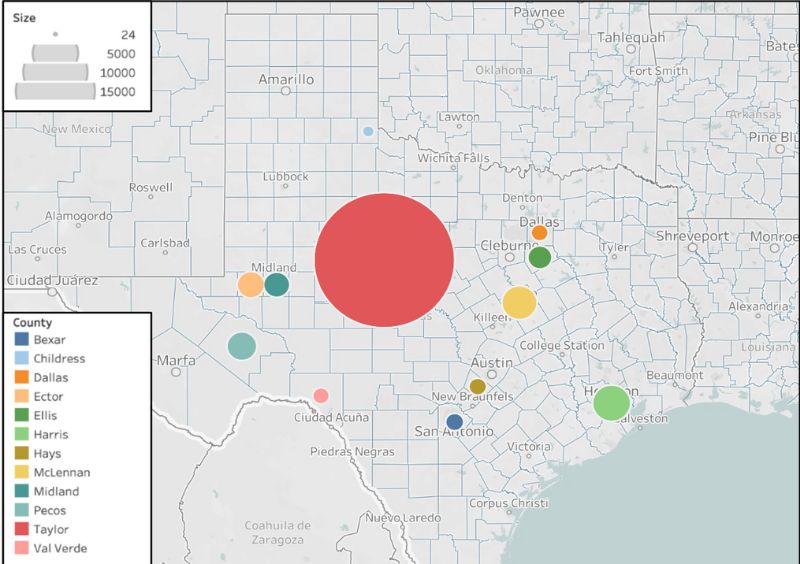Click the Val Verde color swatch in legend
The width and height of the screenshot is (800, 564).
click(x=21, y=548)
